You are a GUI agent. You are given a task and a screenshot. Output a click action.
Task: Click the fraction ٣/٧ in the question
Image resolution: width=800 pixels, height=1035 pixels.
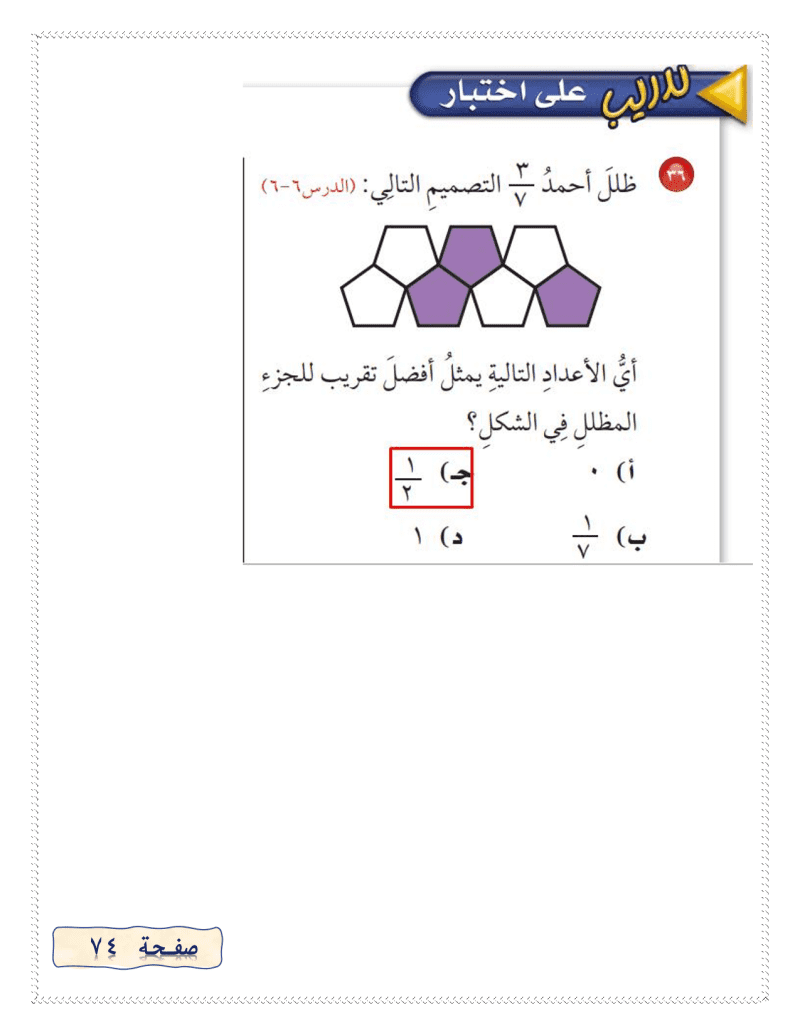pyautogui.click(x=521, y=185)
